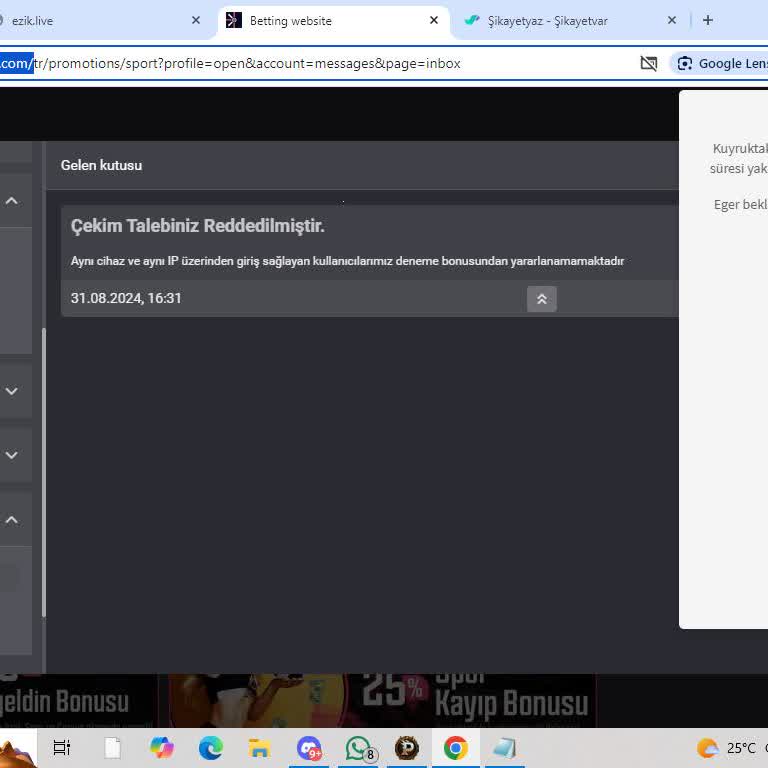Open File Explorer from the taskbar
The width and height of the screenshot is (768, 768).
pos(260,748)
